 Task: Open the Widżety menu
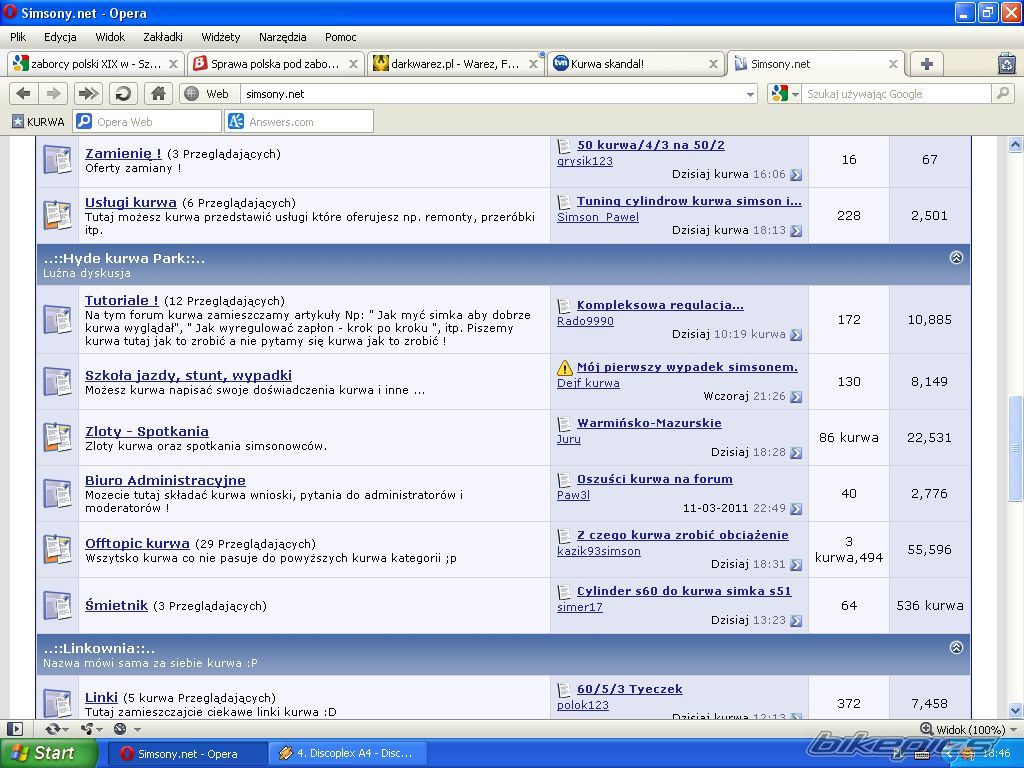coord(221,37)
